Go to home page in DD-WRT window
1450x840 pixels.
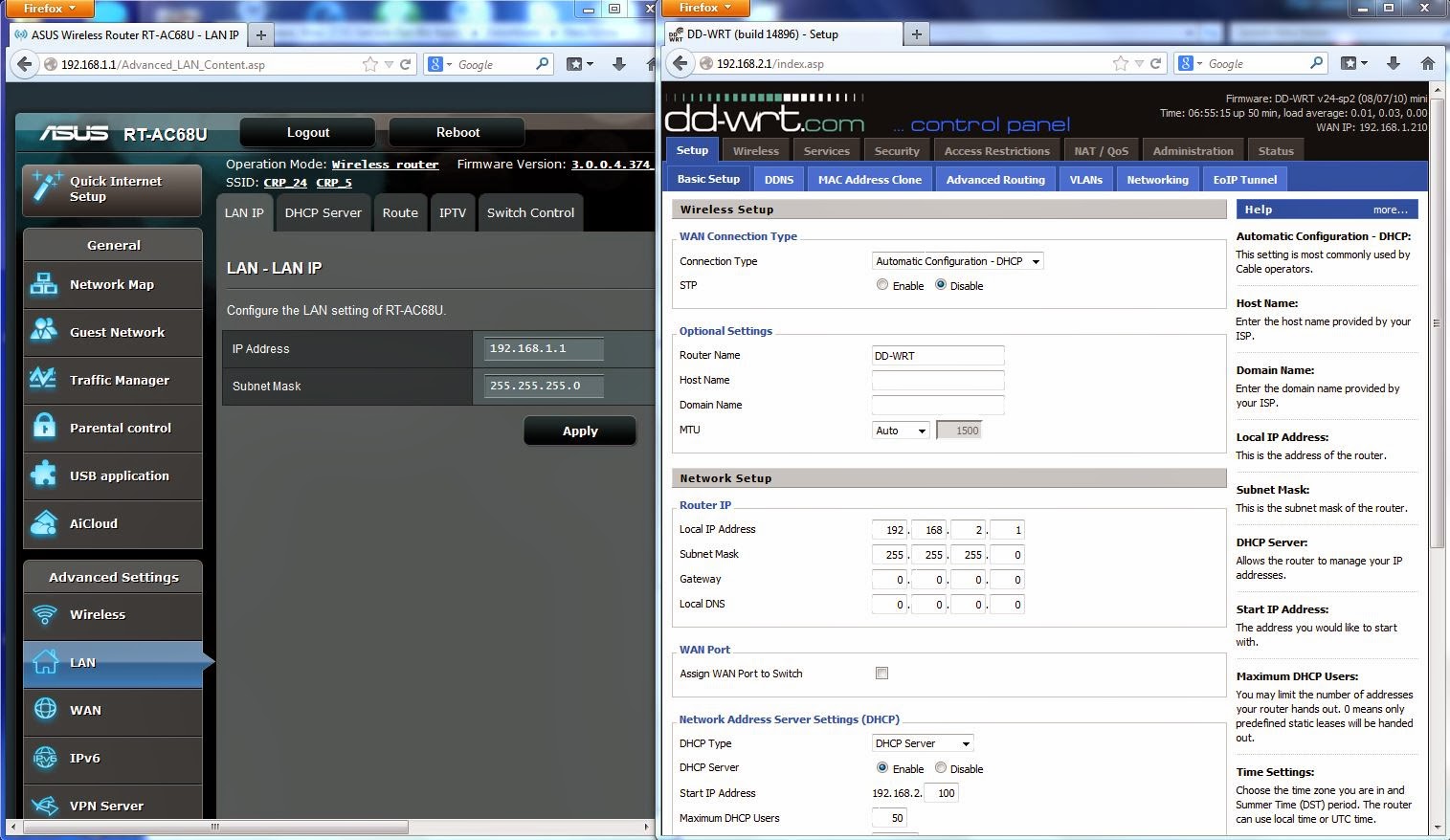click(1428, 63)
